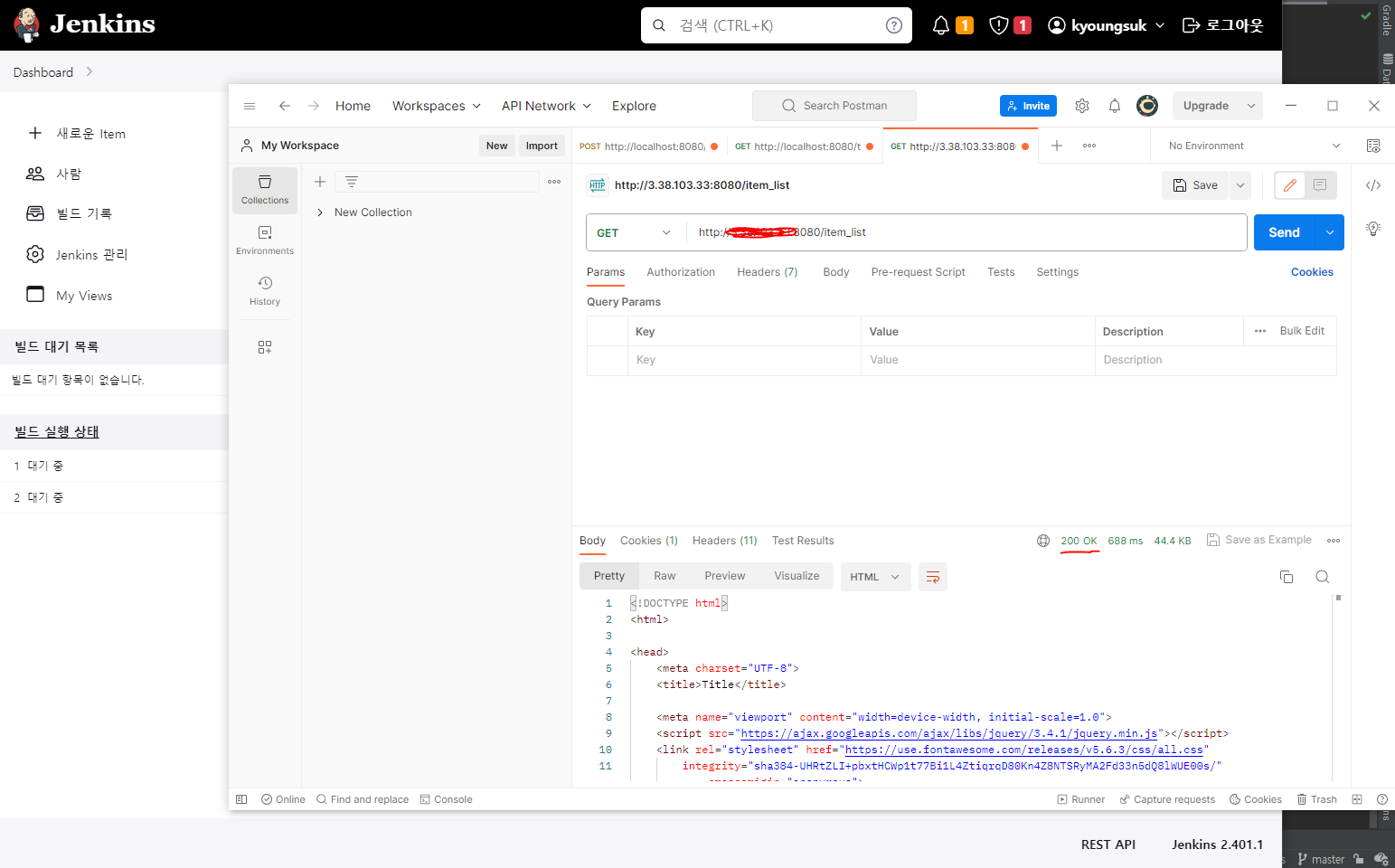
Task: Open Upgrade dropdown arrow
Action: pyautogui.click(x=1251, y=106)
